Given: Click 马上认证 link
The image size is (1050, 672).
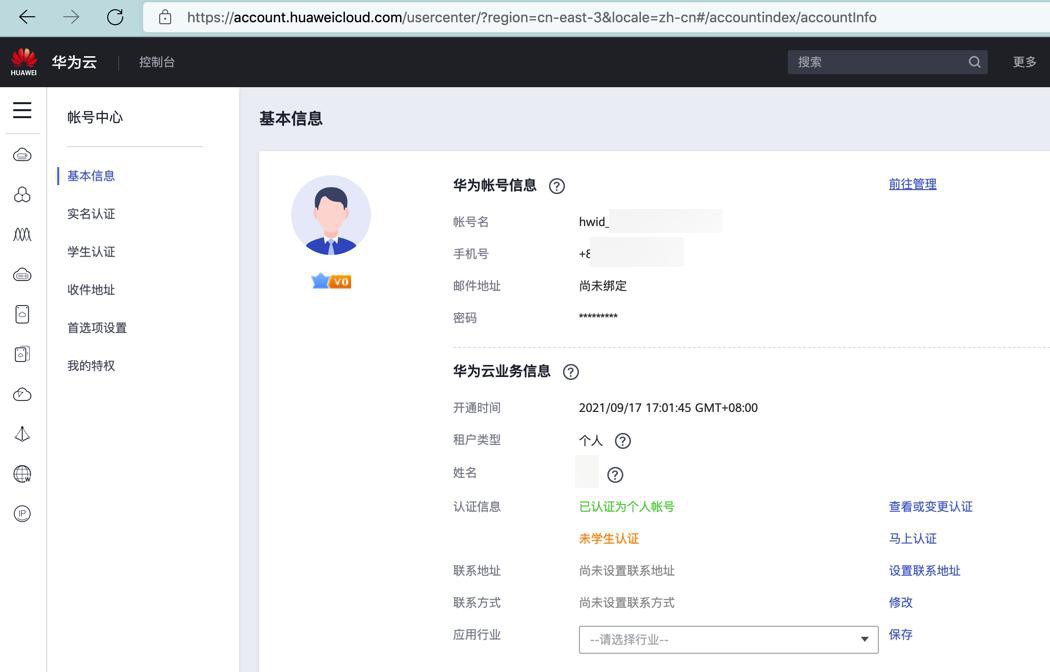Looking at the screenshot, I should pyautogui.click(x=912, y=539).
